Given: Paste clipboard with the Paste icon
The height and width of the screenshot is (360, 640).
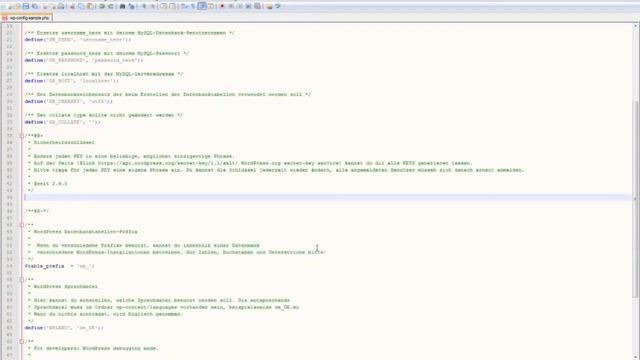Looking at the screenshot, I should [x=90, y=6].
